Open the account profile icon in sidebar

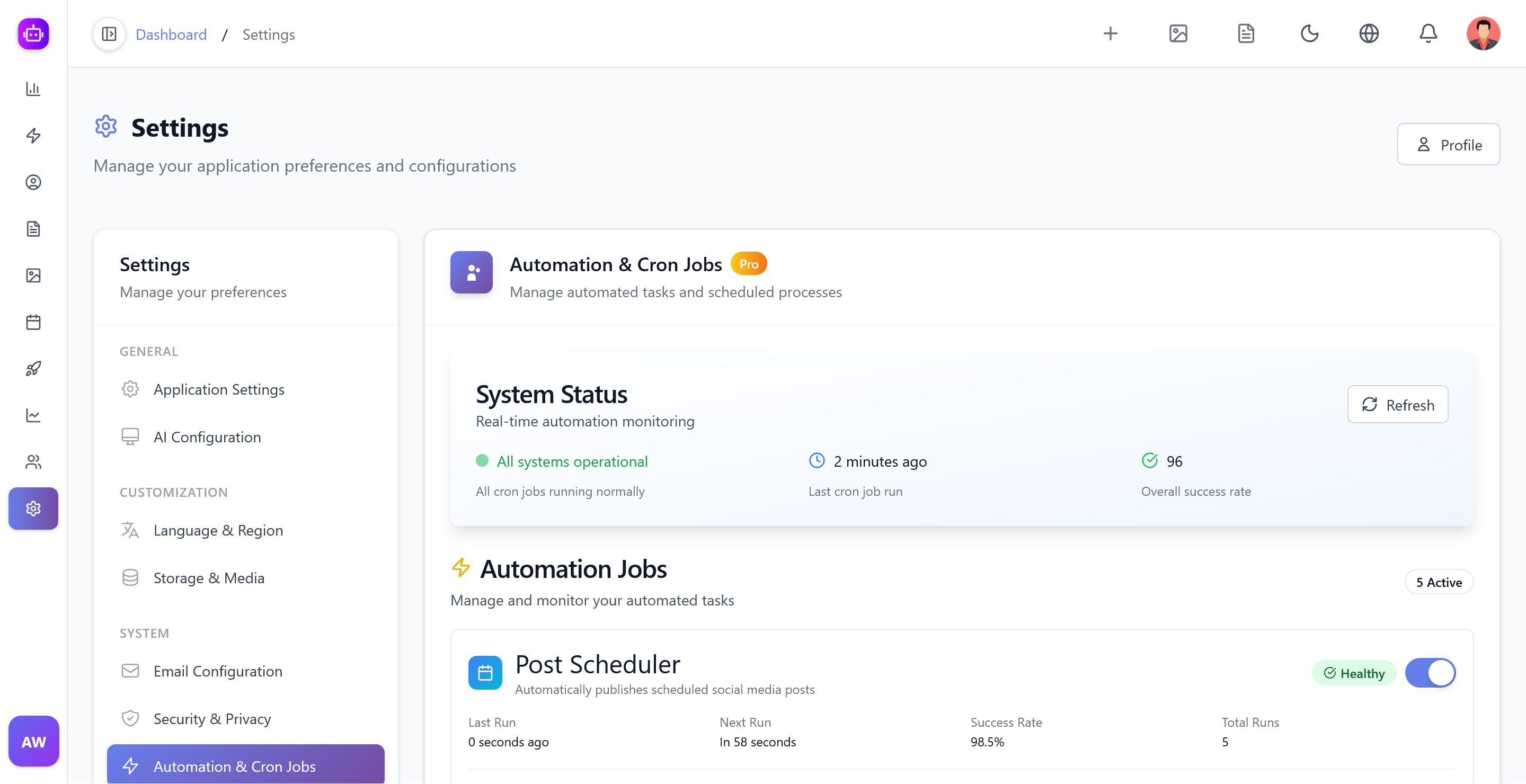coord(33,182)
